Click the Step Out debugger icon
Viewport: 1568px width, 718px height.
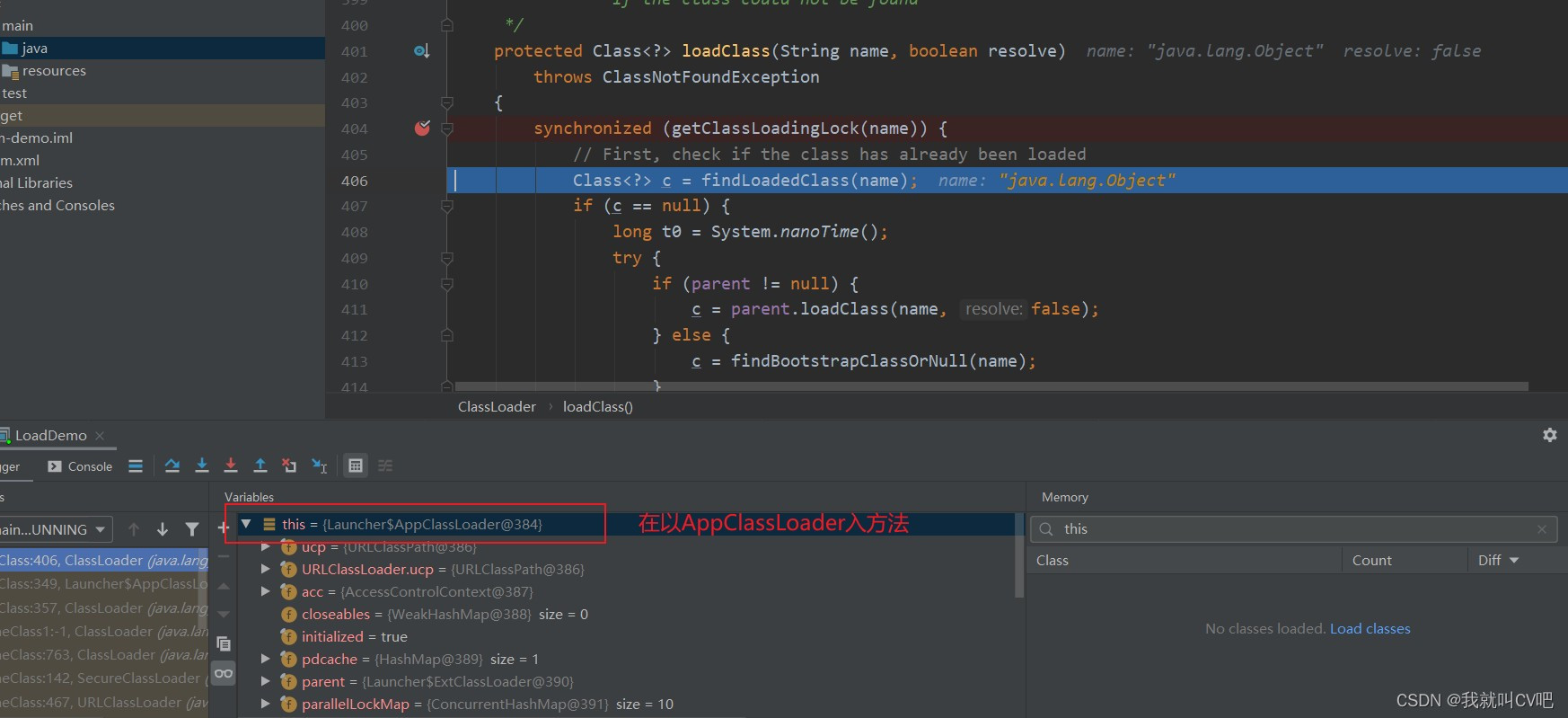click(260, 465)
